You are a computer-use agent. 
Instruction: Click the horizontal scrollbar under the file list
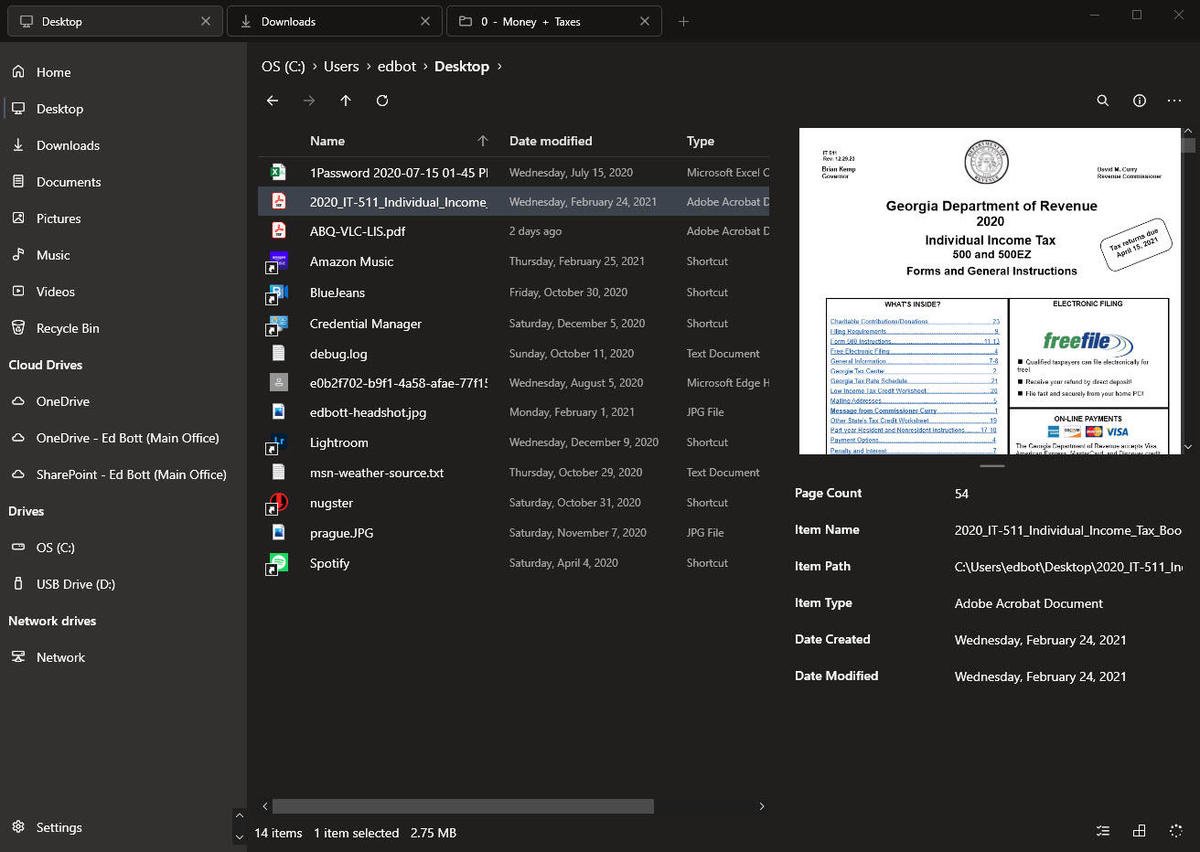(463, 806)
